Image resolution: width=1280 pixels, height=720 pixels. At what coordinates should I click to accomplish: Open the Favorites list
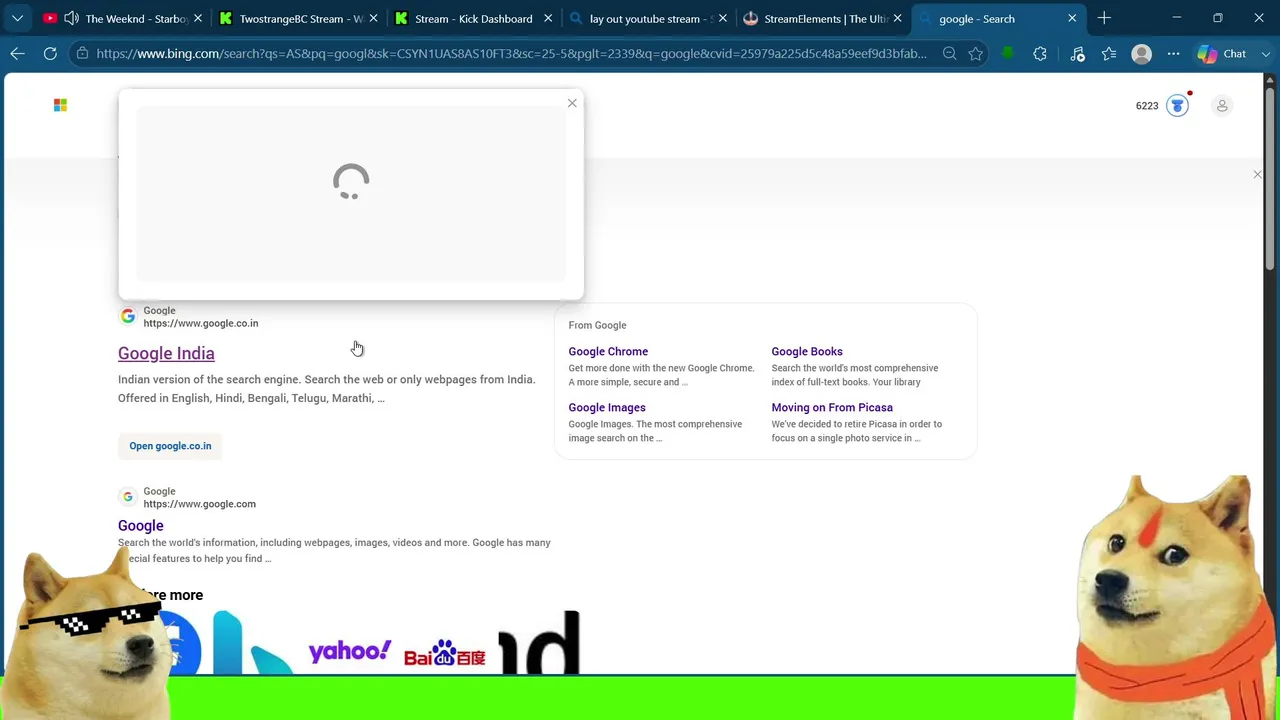pos(1109,54)
